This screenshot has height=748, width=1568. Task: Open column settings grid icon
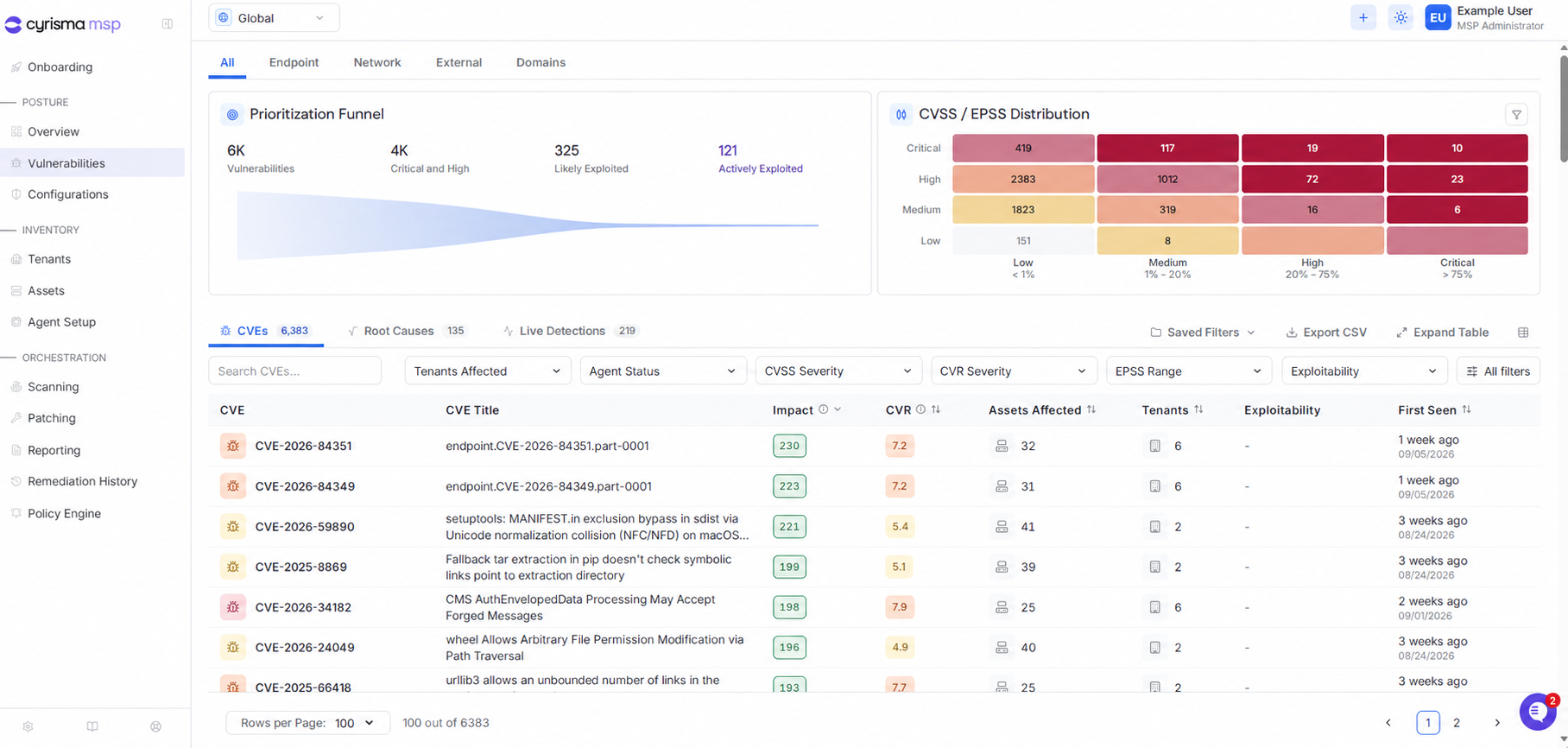[x=1523, y=333]
